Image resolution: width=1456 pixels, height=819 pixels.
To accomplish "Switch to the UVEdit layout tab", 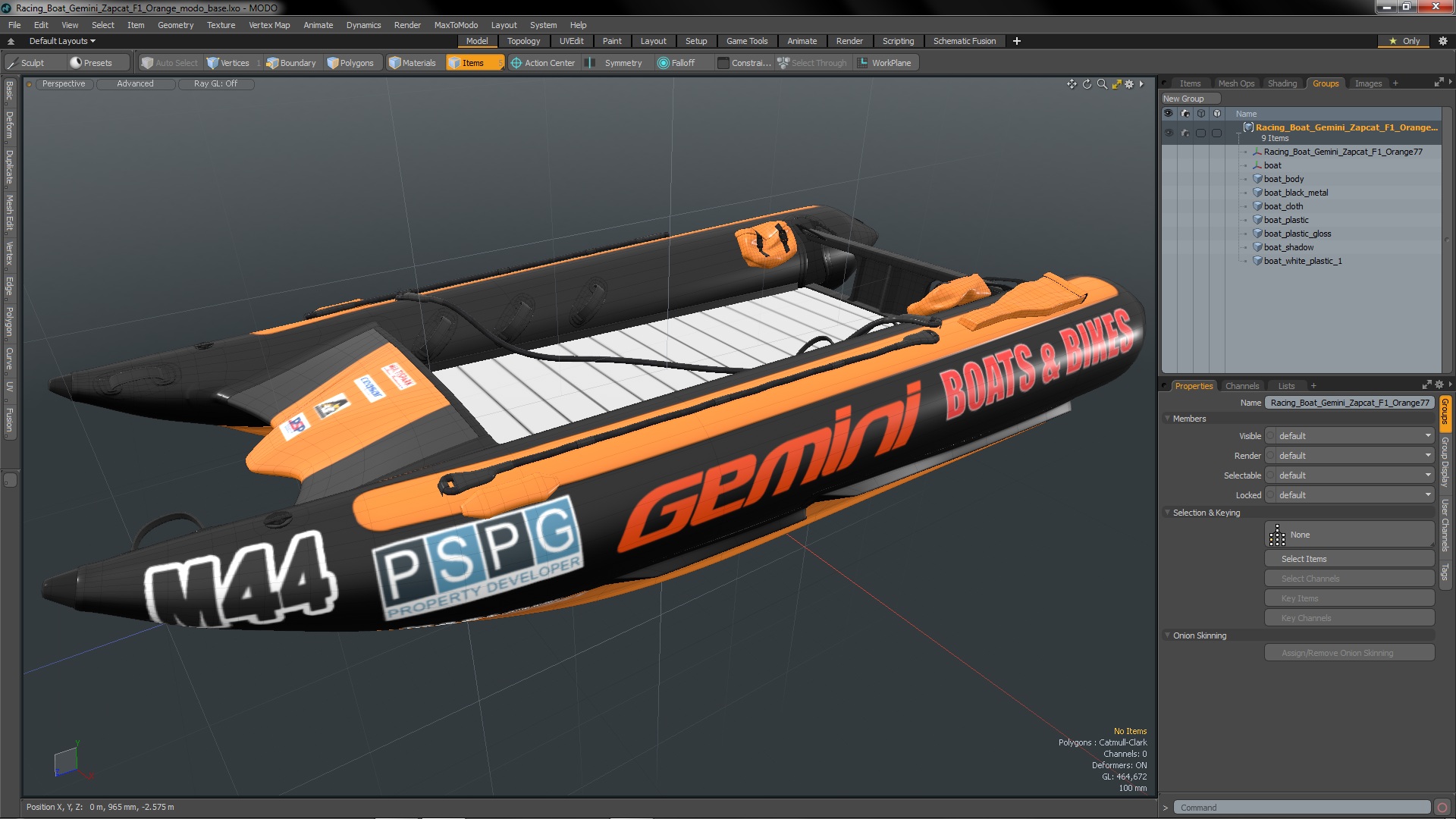I will [x=571, y=41].
